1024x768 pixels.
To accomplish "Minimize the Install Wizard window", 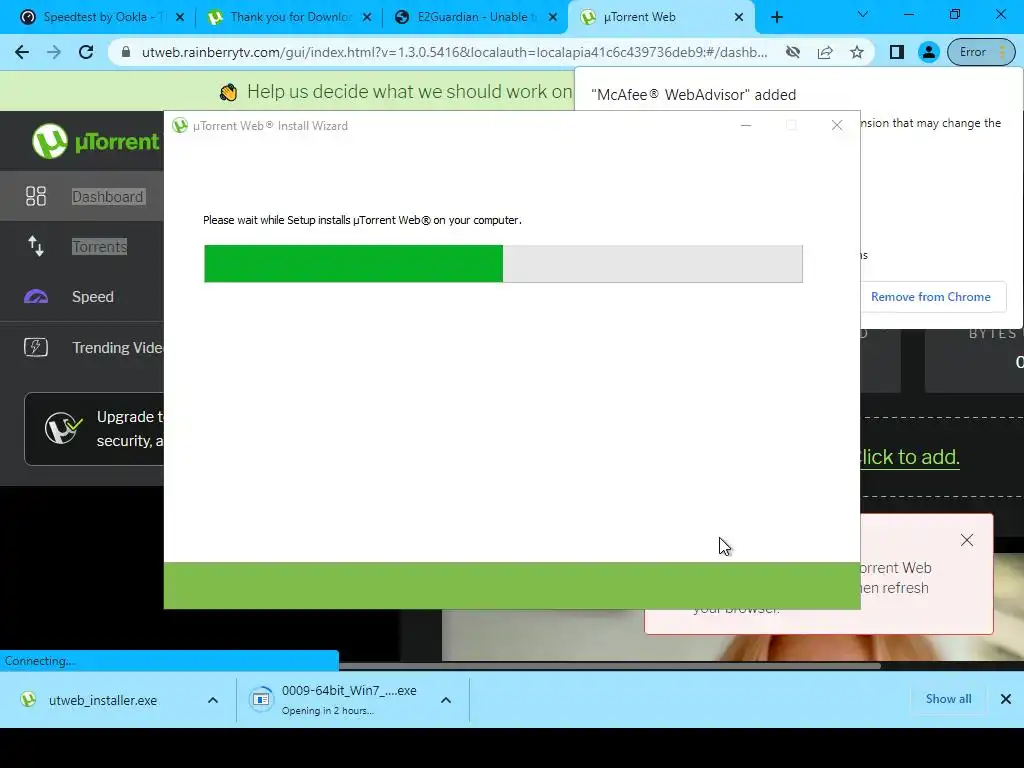I will pyautogui.click(x=746, y=125).
